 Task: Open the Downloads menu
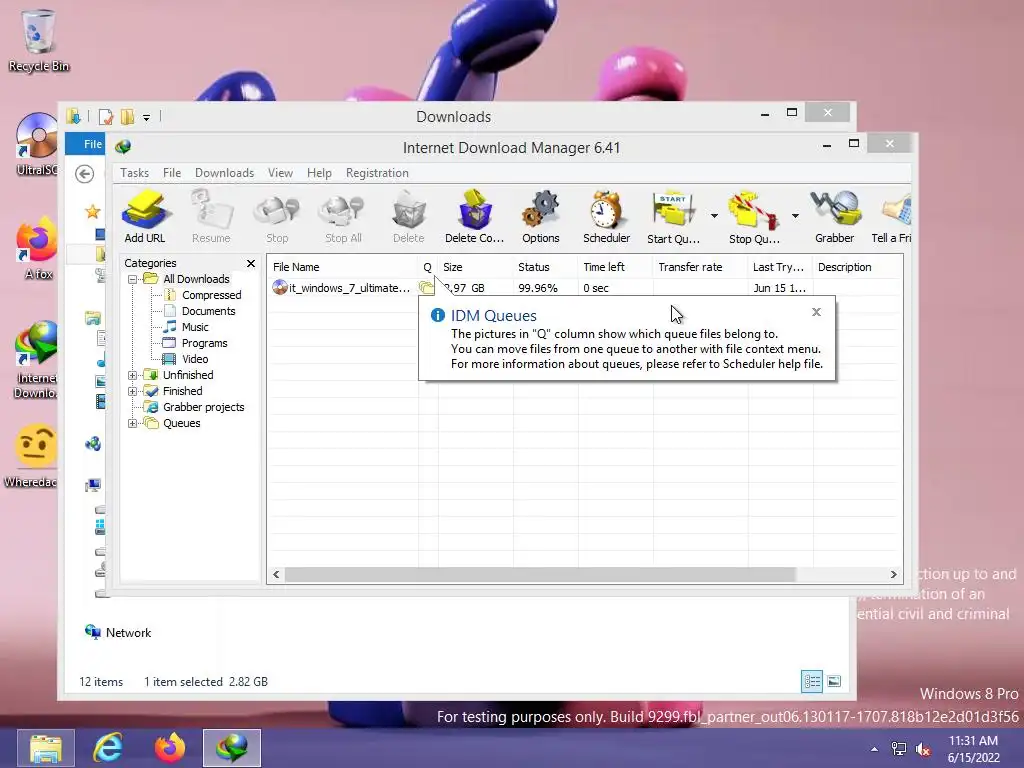coord(224,173)
